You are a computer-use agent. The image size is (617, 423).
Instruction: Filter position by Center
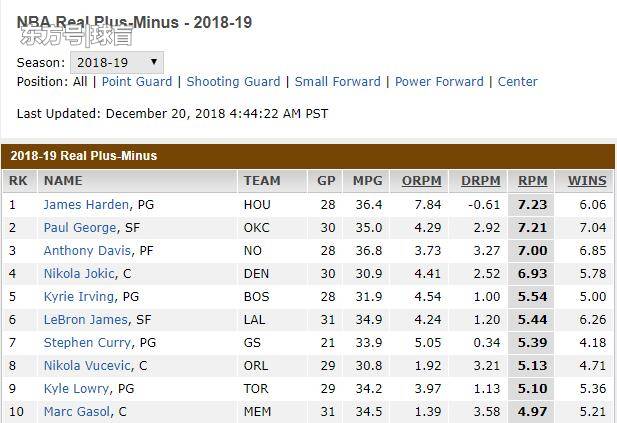click(517, 82)
